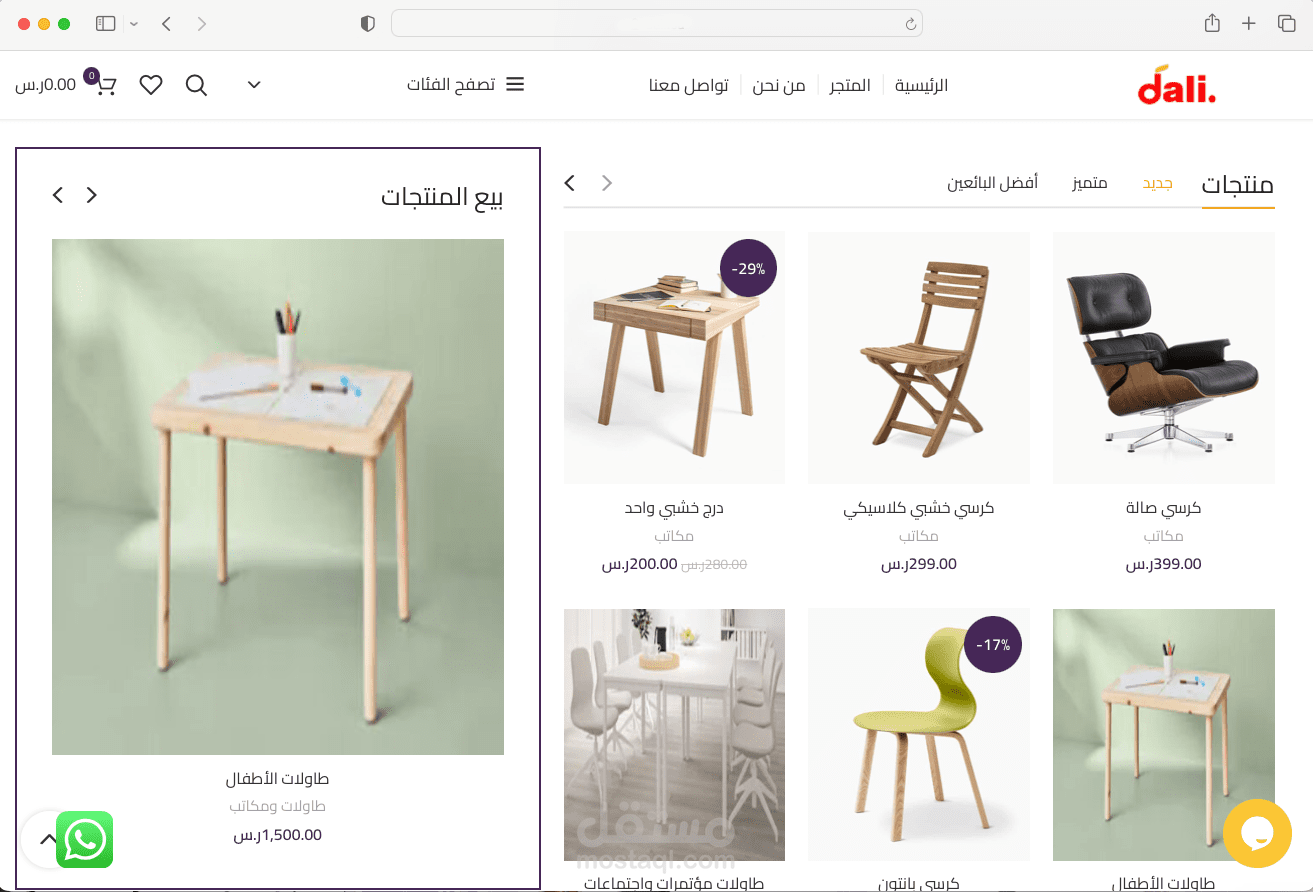The image size is (1313, 892).
Task: Open the wishlist heart icon
Action: (x=151, y=85)
